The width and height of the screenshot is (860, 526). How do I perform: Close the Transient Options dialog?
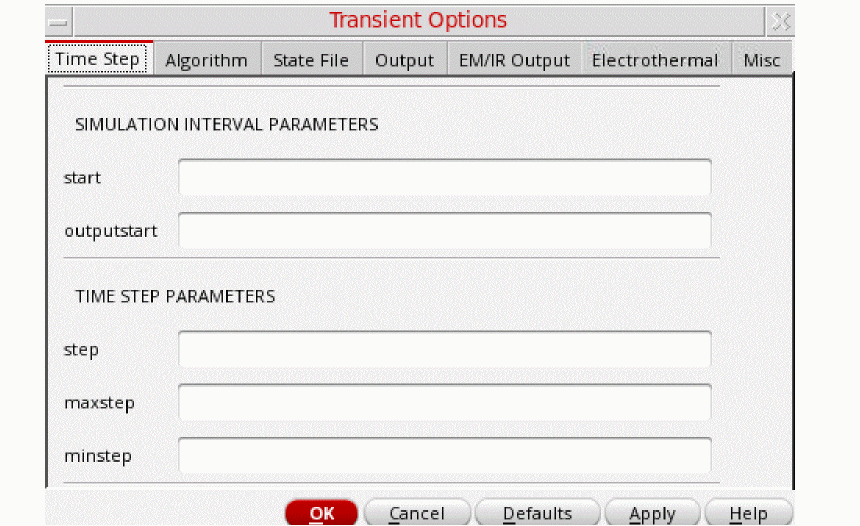pyautogui.click(x=781, y=21)
